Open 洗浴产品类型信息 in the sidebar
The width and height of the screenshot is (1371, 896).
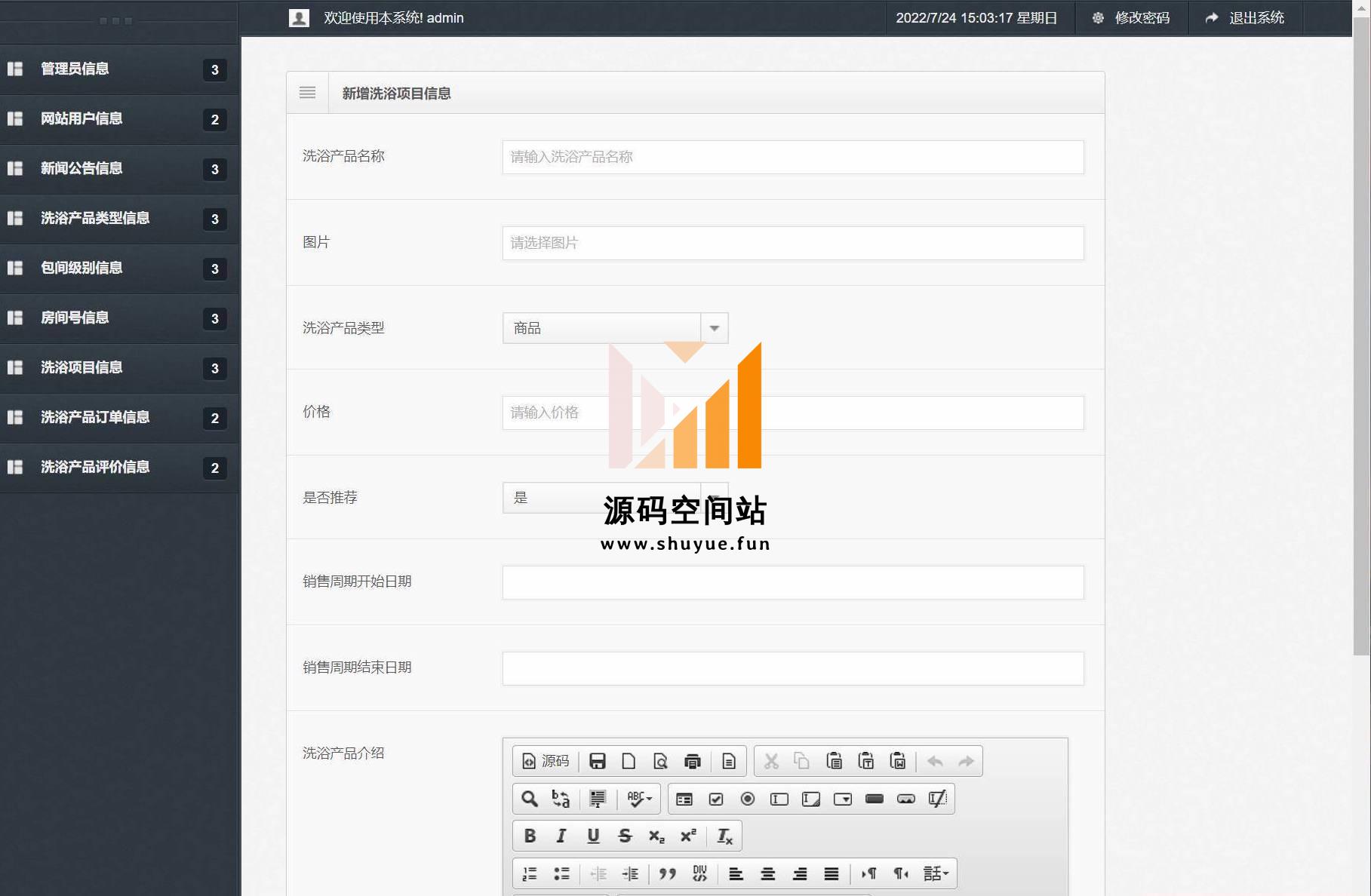[x=119, y=219]
